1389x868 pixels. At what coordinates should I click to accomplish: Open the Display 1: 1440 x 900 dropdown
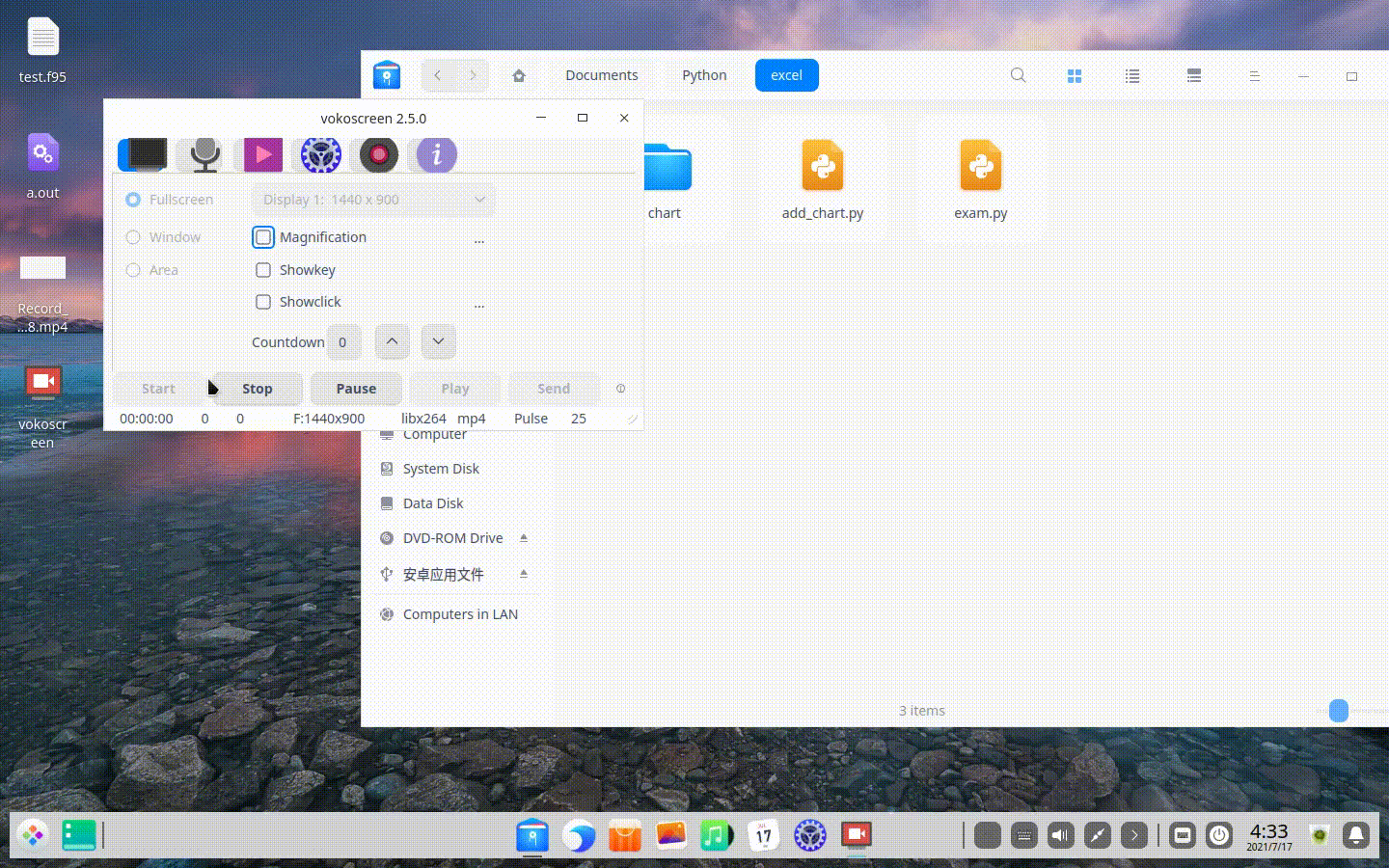373,200
